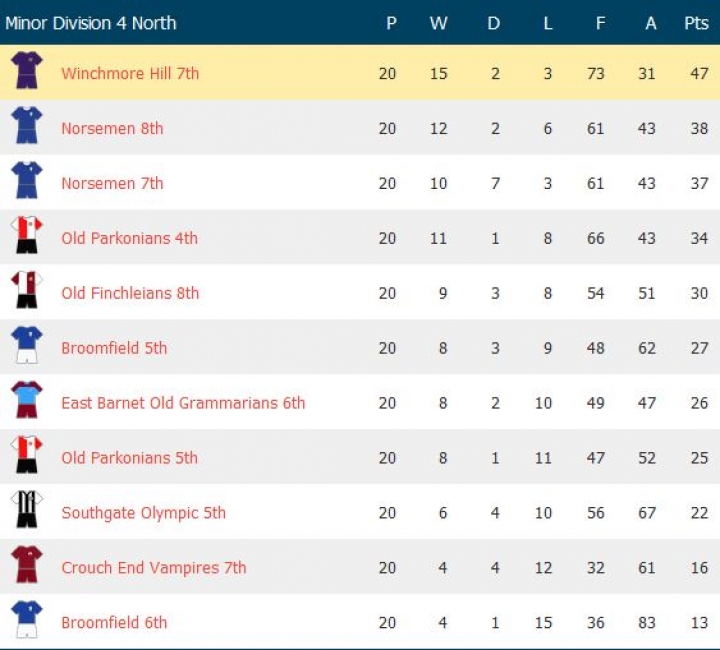Click Broomfield 6th kit icon
Screen dimensions: 720x650
pyautogui.click(x=27, y=622)
